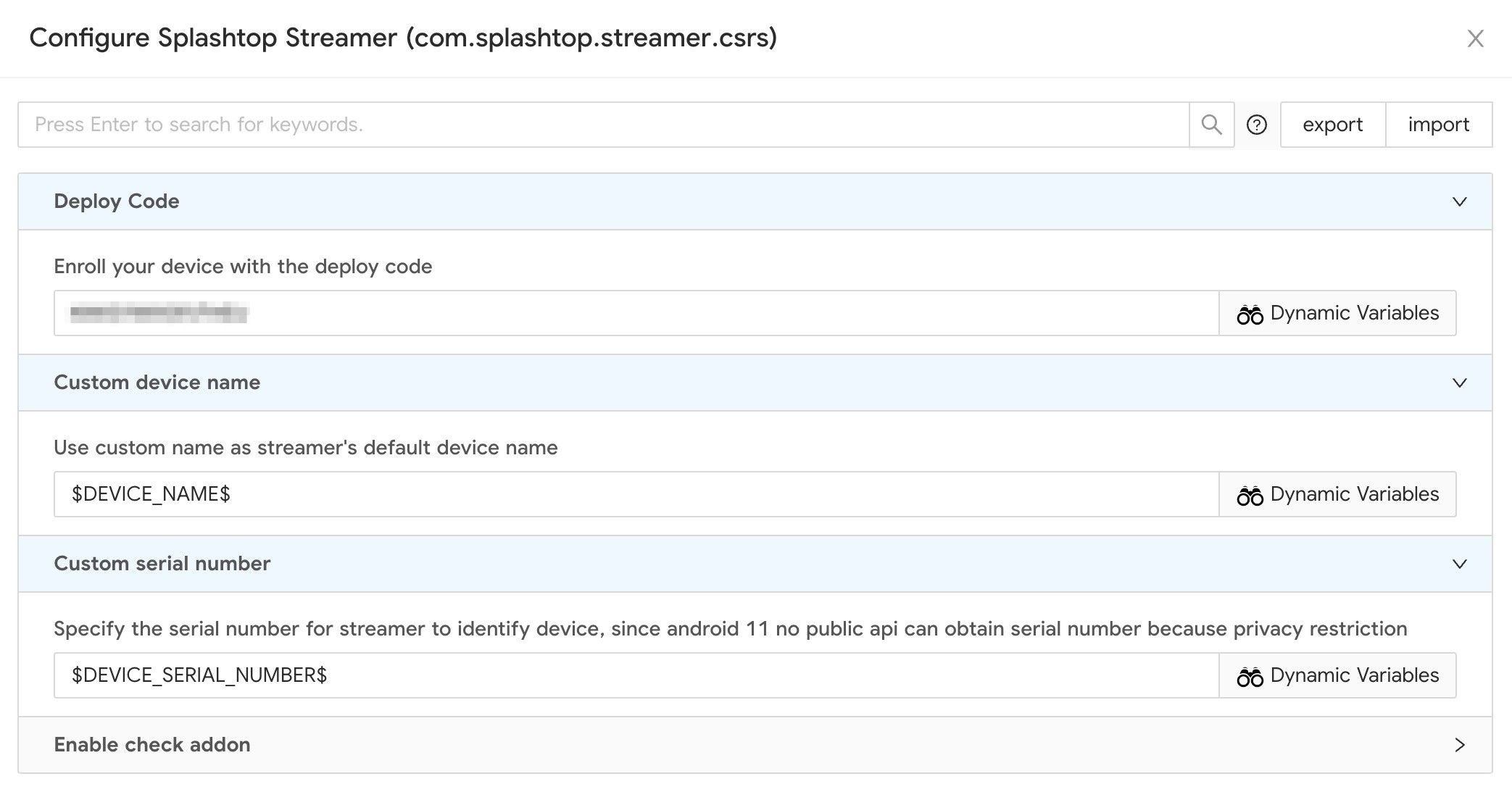Image resolution: width=1512 pixels, height=792 pixels.
Task: Click the magnifier search icon
Action: 1211,125
